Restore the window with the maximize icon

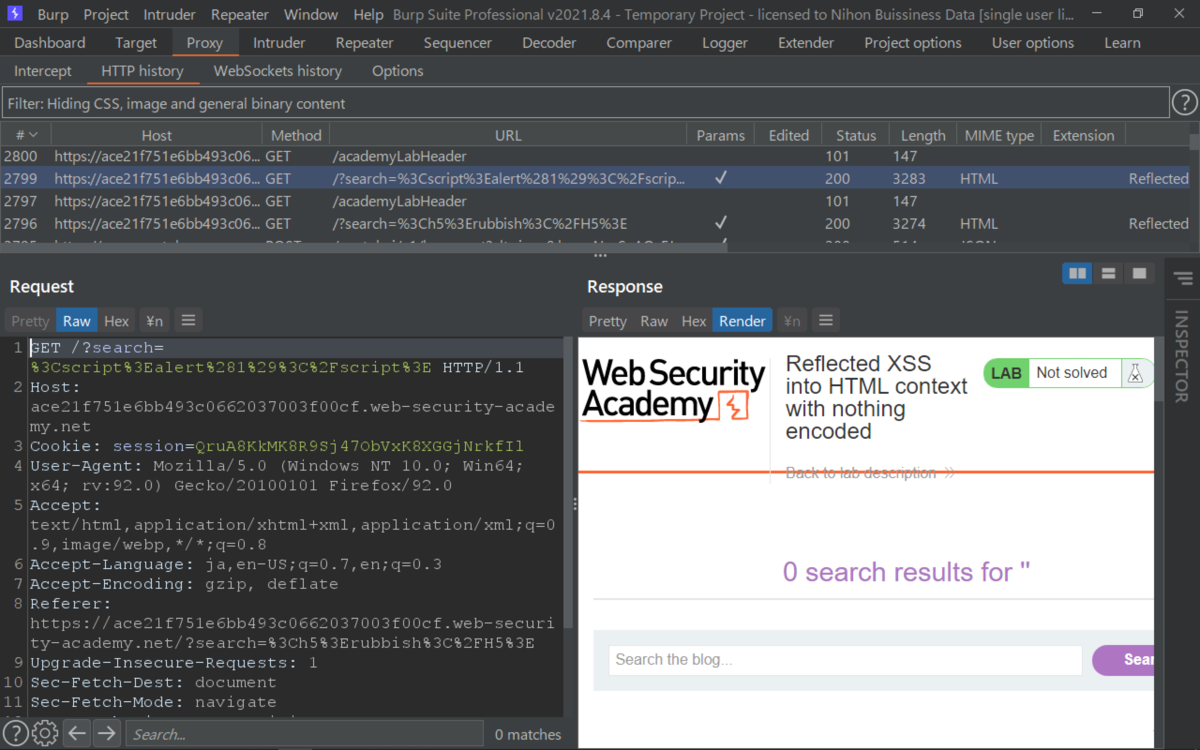click(1138, 14)
